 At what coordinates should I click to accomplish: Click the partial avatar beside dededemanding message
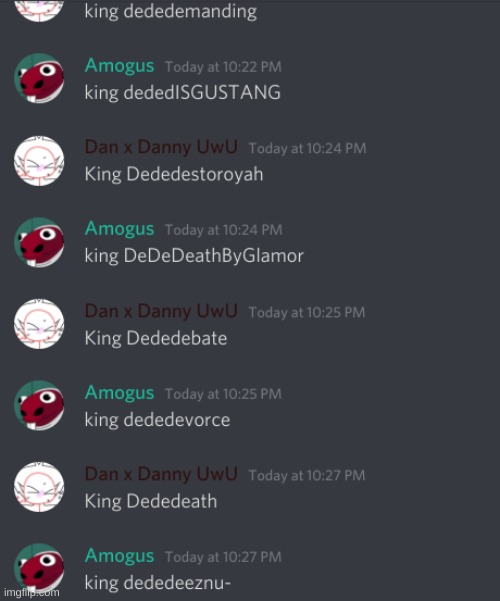(39, 10)
